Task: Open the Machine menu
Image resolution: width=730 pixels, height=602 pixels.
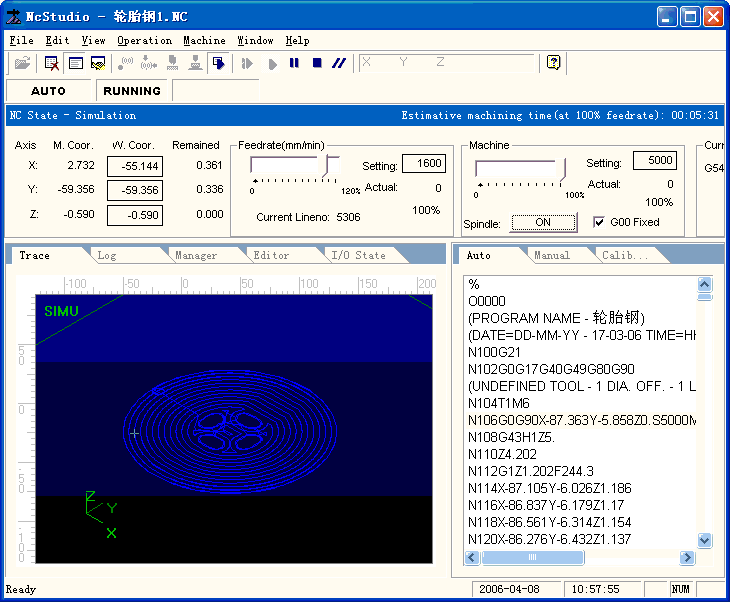Action: (x=204, y=41)
